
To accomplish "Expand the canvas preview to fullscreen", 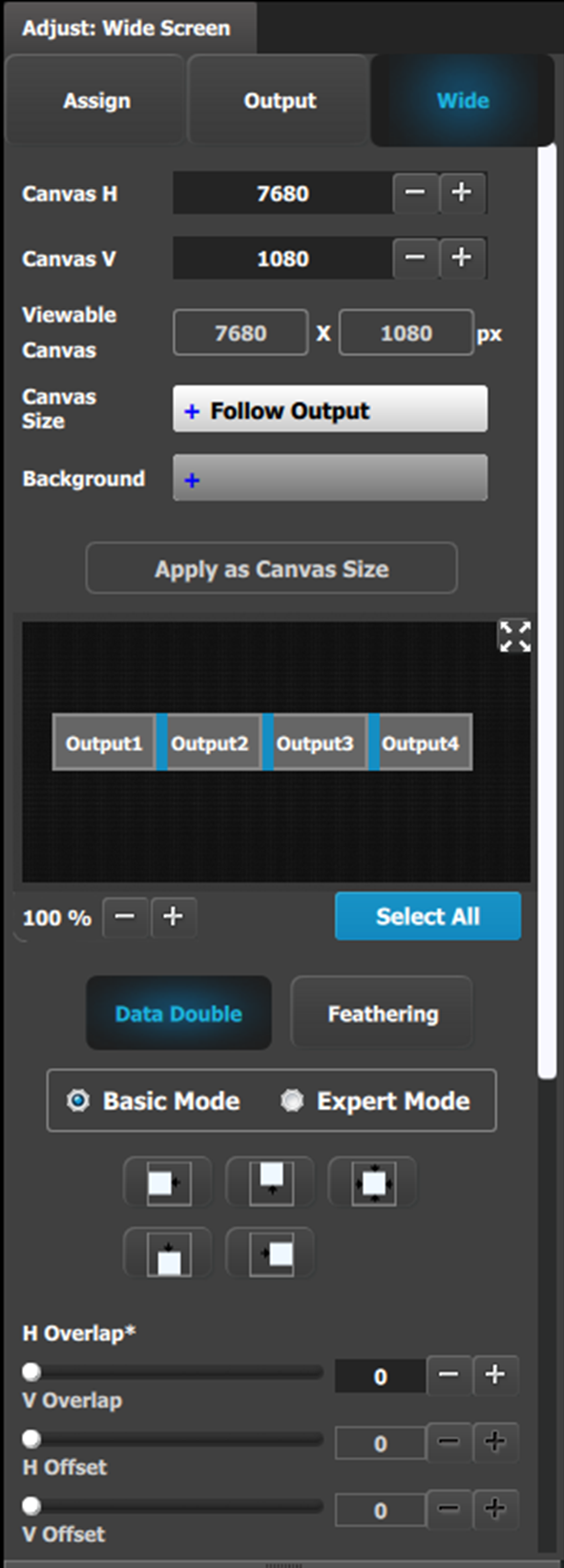I will point(515,636).
